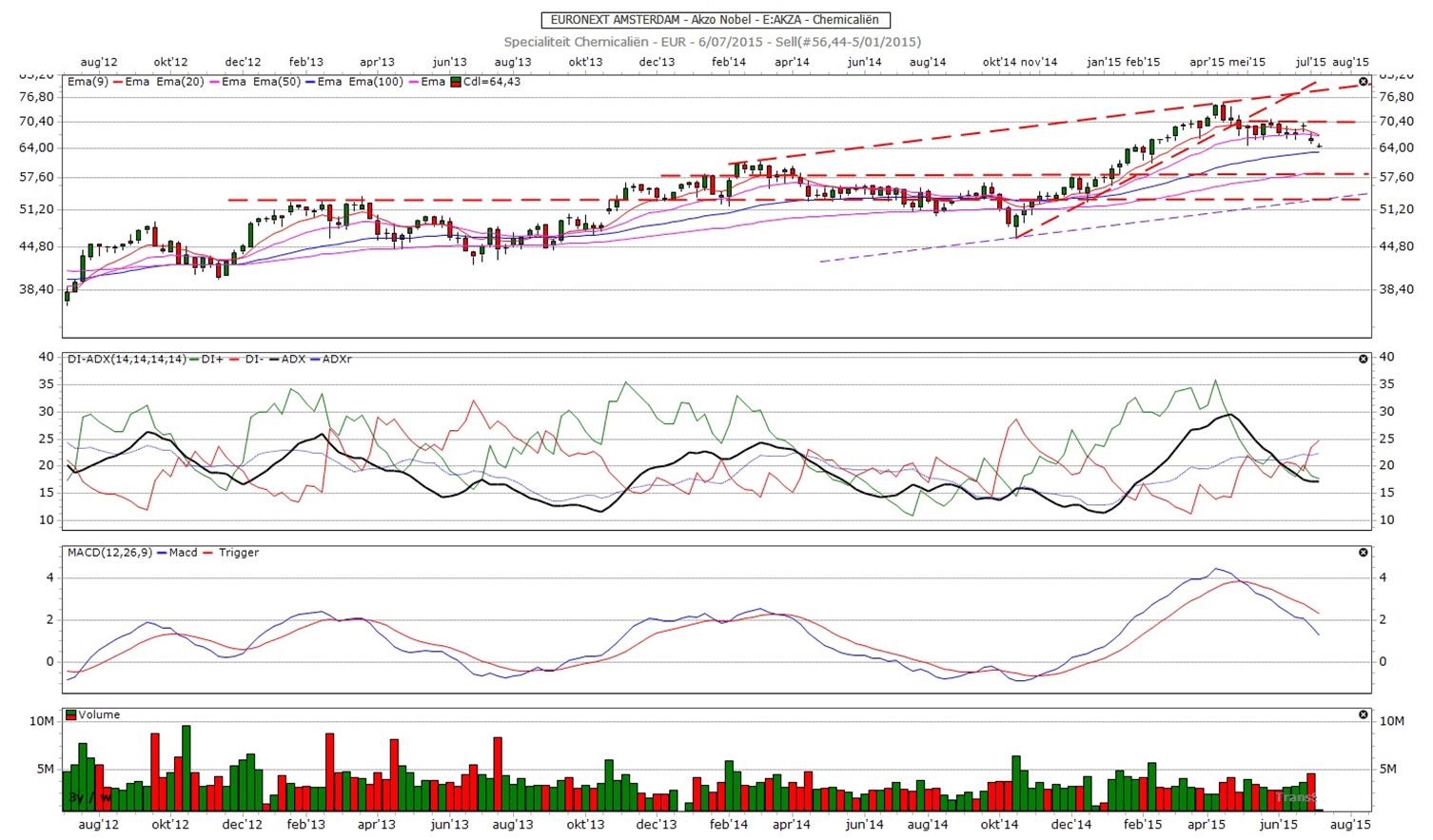Click feb'15 on the bottom date axis

tap(1143, 825)
